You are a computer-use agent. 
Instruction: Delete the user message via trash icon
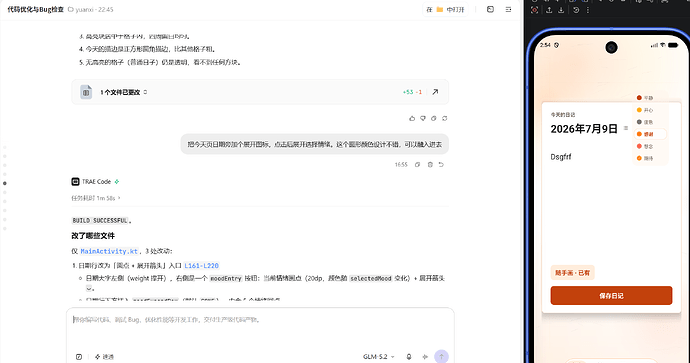(x=430, y=165)
